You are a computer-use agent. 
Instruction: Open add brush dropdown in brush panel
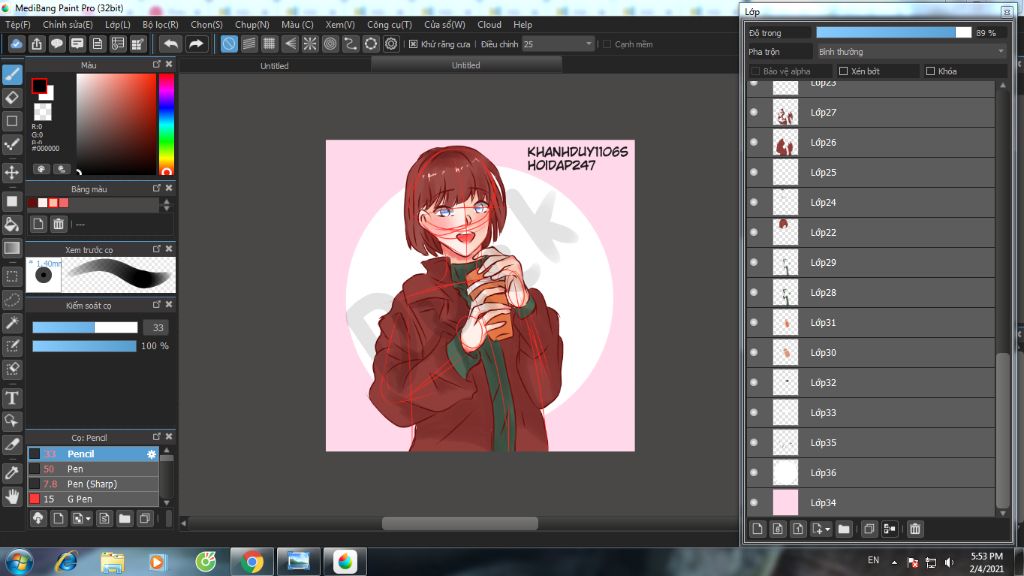point(88,519)
